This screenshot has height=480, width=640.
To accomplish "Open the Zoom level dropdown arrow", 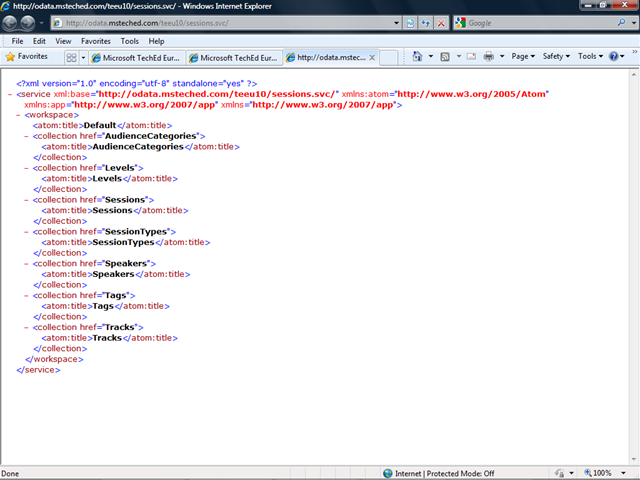I will tap(632, 473).
